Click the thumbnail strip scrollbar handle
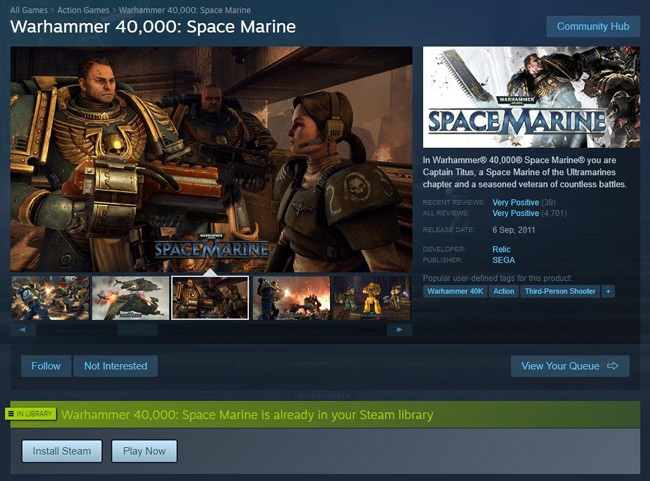This screenshot has width=650, height=481. [x=138, y=330]
